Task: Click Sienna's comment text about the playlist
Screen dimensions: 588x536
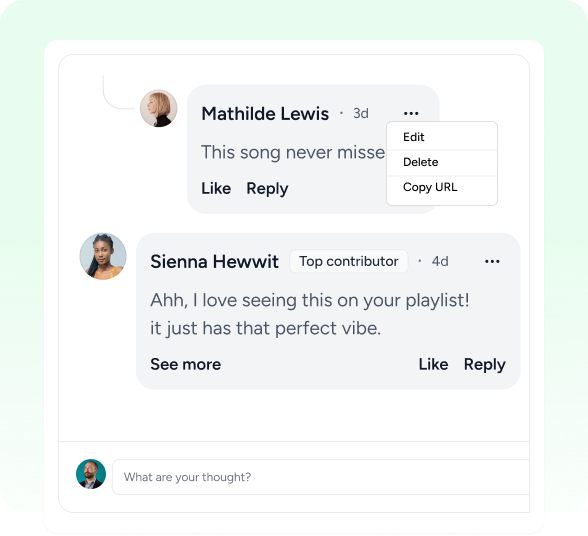Action: (310, 314)
